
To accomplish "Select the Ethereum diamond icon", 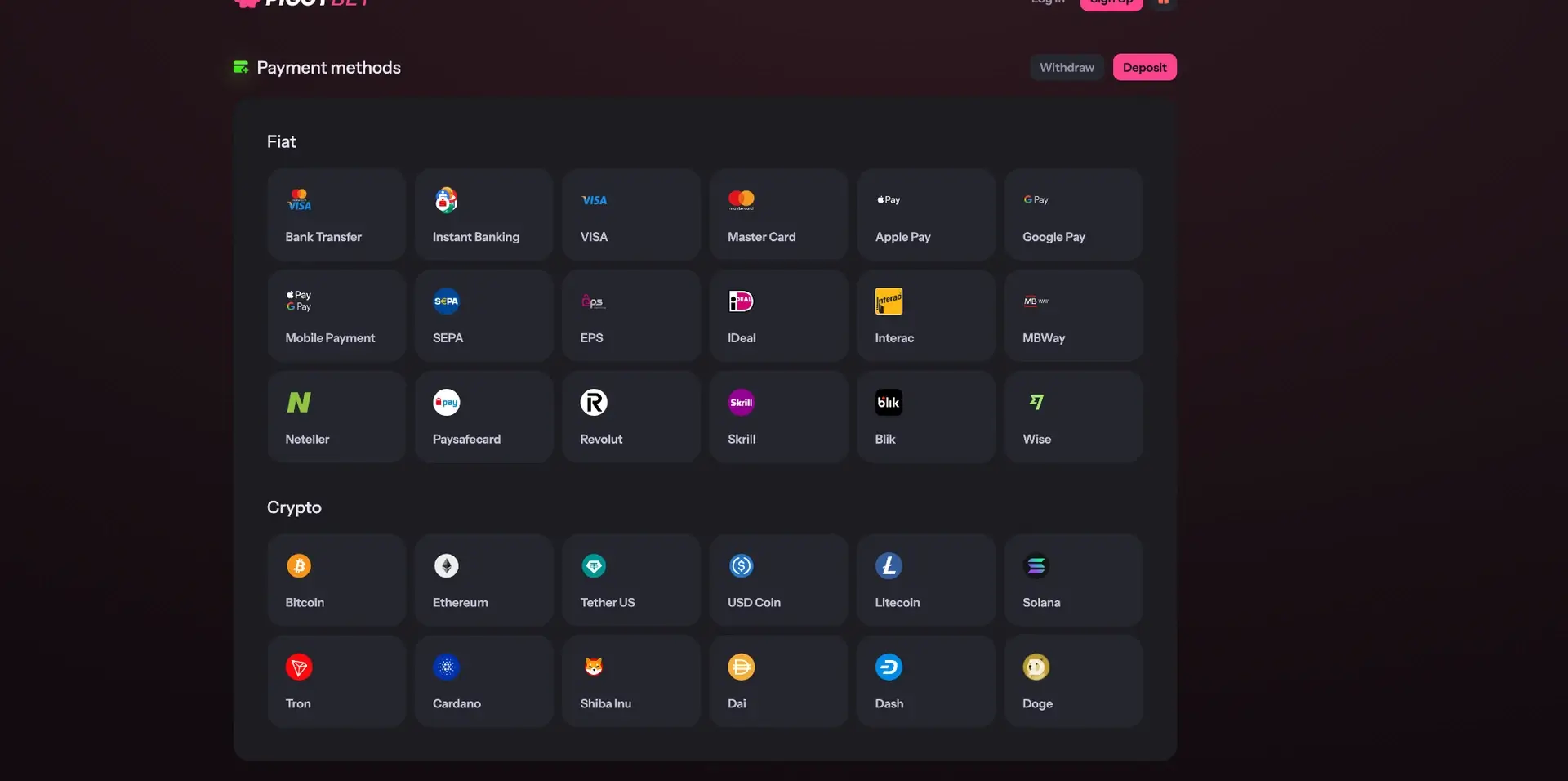I will [x=447, y=566].
